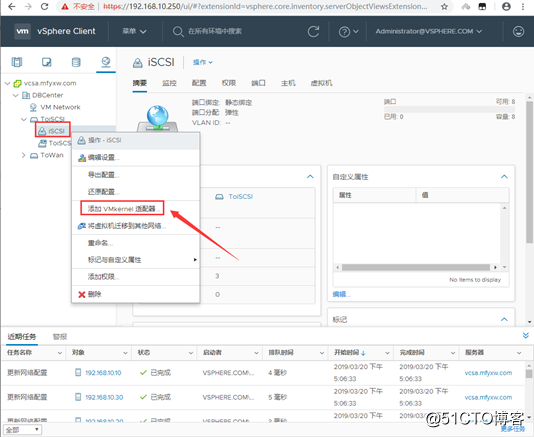Screen dimensions: 534x437
Task: Open host link 192.168.10.30 in tasks
Action: (104, 397)
